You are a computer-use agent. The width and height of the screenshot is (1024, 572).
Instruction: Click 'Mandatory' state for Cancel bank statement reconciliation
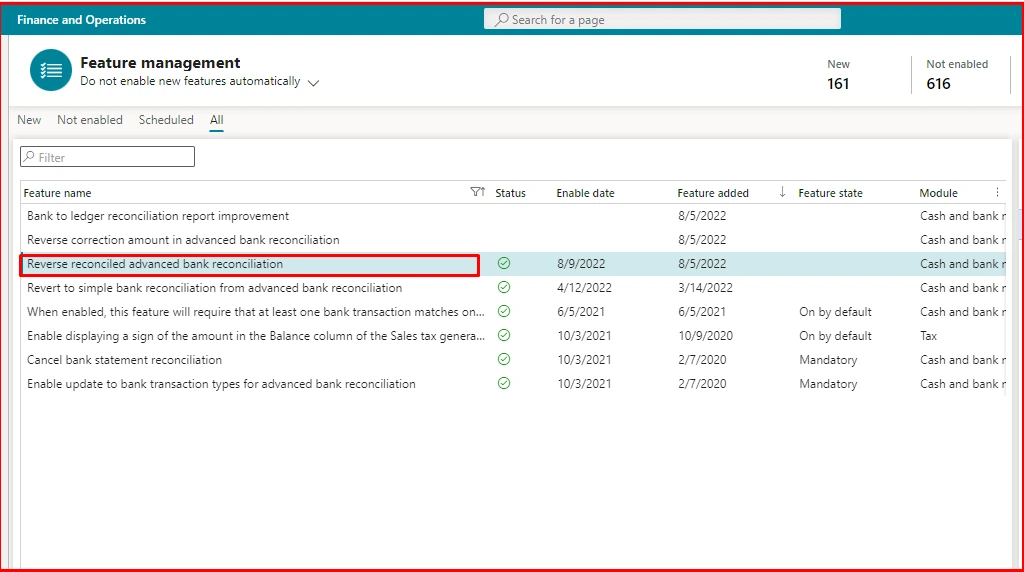828,360
